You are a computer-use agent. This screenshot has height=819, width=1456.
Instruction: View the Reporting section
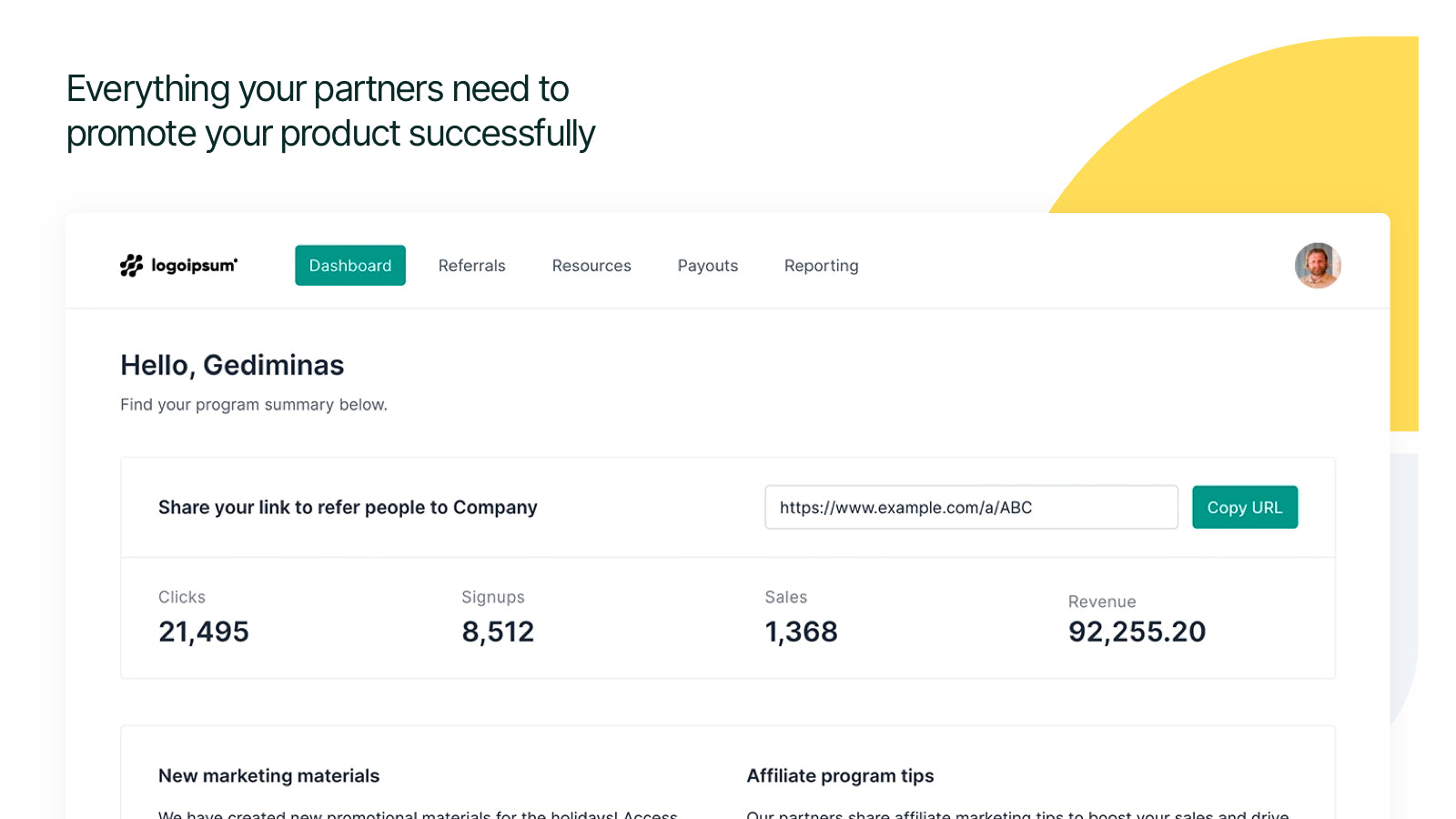[x=821, y=265]
